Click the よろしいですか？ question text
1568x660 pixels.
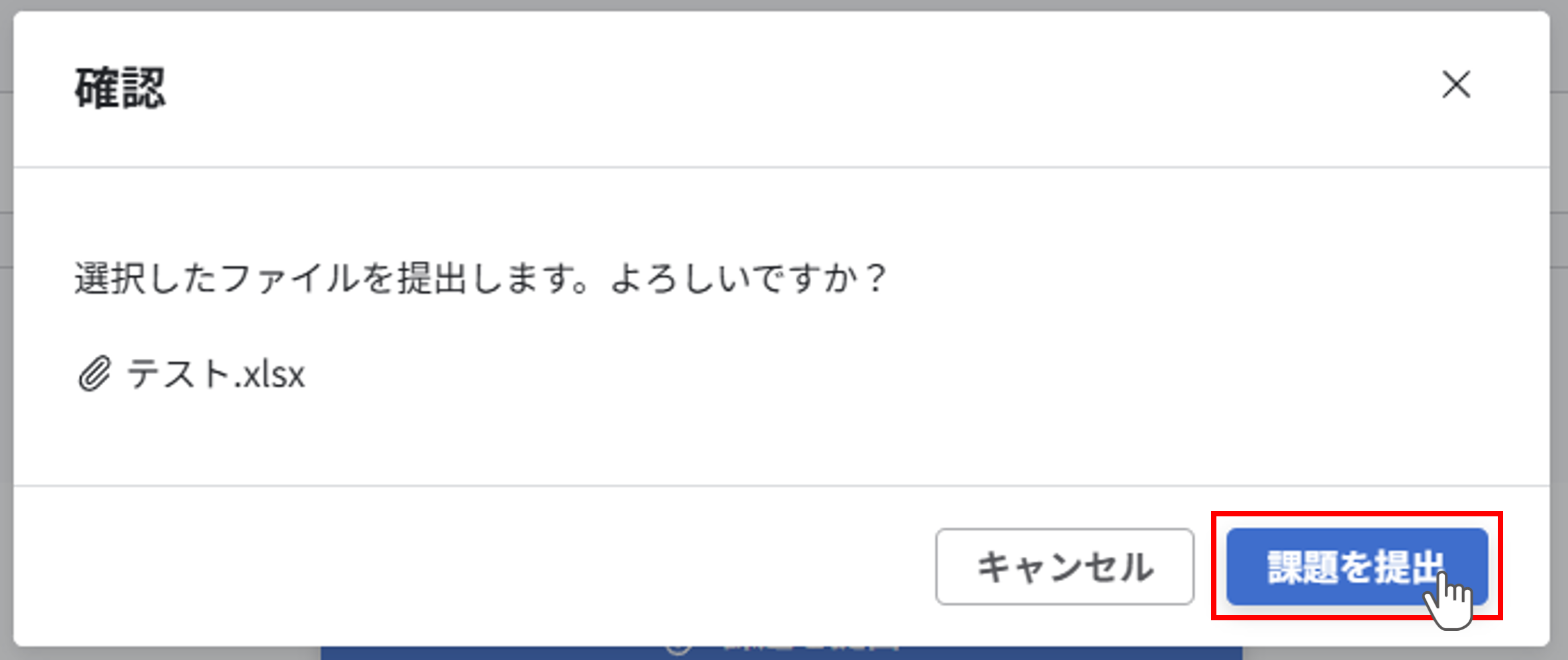click(x=748, y=277)
